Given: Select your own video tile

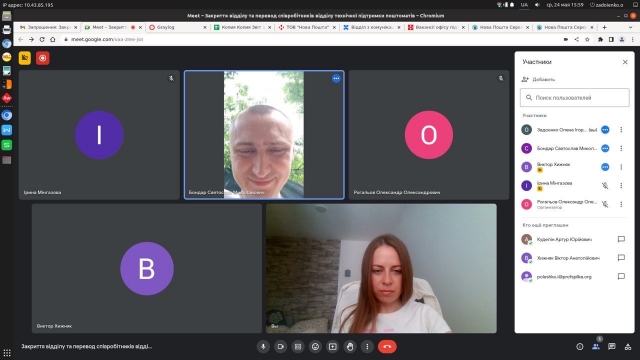Looking at the screenshot, I should click(x=381, y=269).
